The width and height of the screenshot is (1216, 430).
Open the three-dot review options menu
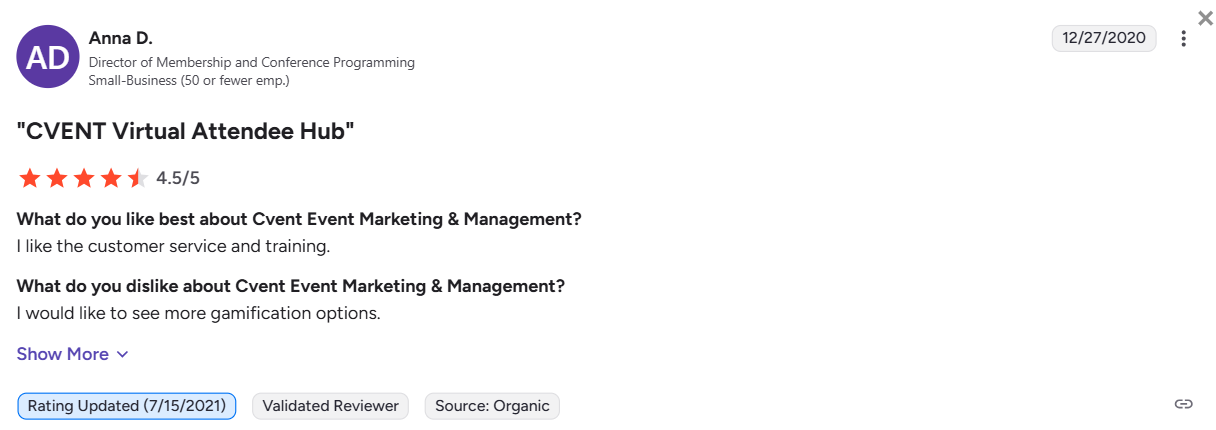(1184, 39)
